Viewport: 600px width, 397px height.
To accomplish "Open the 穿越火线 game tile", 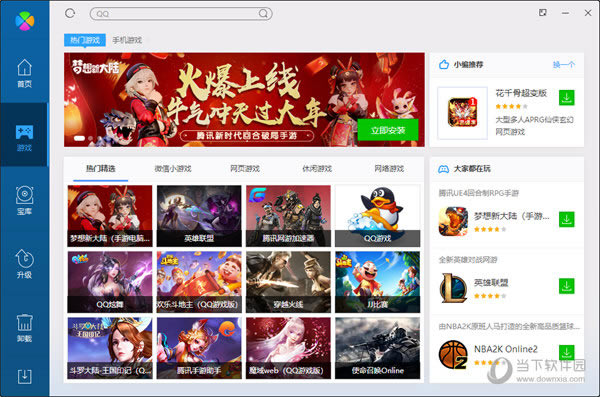I will pos(288,282).
